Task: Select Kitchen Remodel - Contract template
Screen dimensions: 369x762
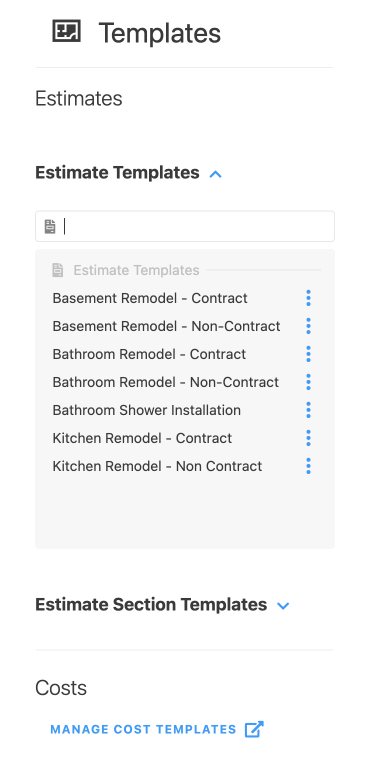Action: 142,438
